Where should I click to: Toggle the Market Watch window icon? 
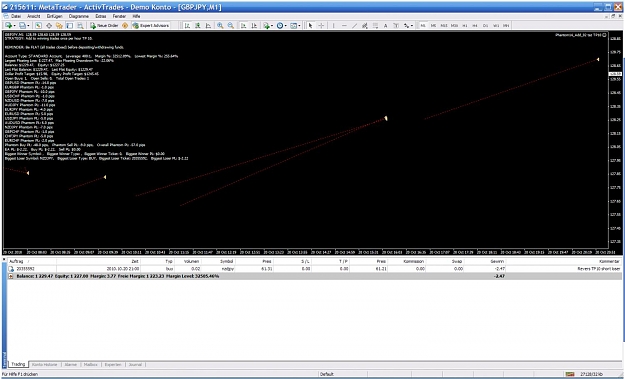38,26
